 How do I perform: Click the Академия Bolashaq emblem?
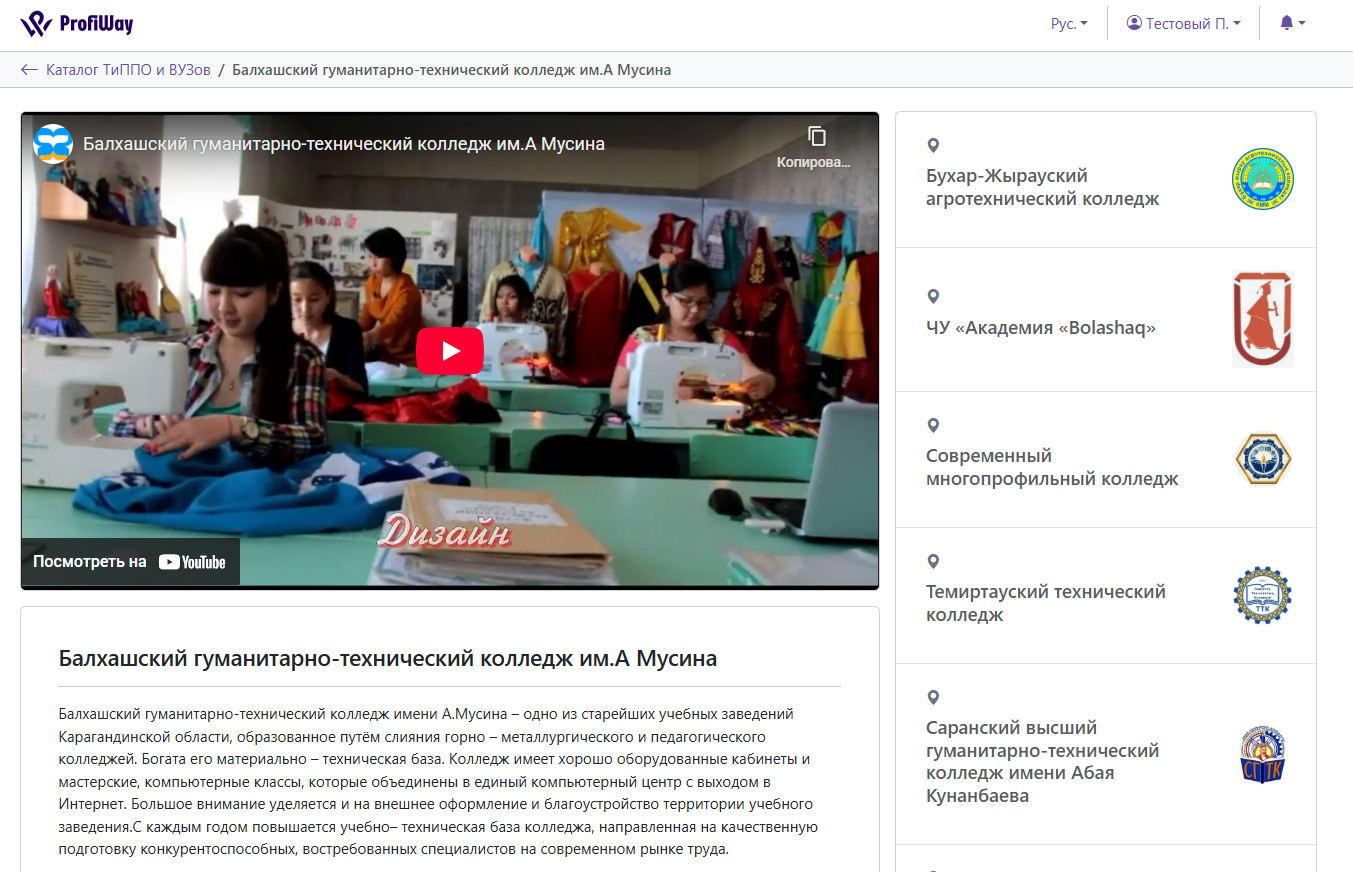[x=1262, y=319]
